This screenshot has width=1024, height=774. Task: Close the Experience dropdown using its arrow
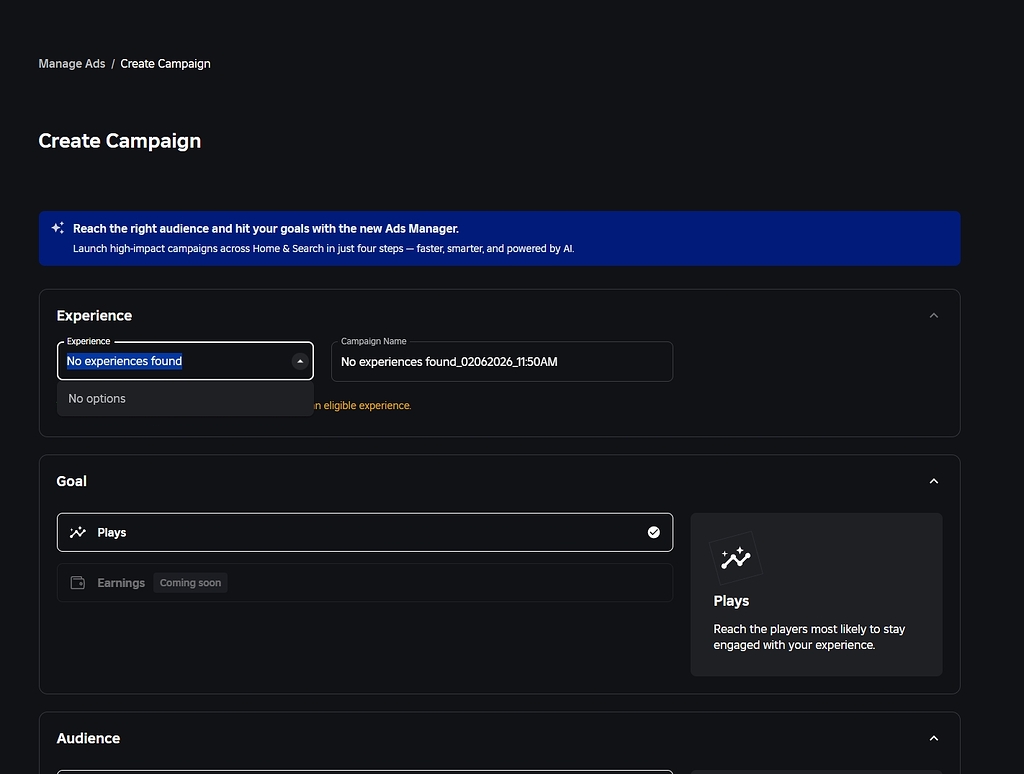(x=300, y=361)
